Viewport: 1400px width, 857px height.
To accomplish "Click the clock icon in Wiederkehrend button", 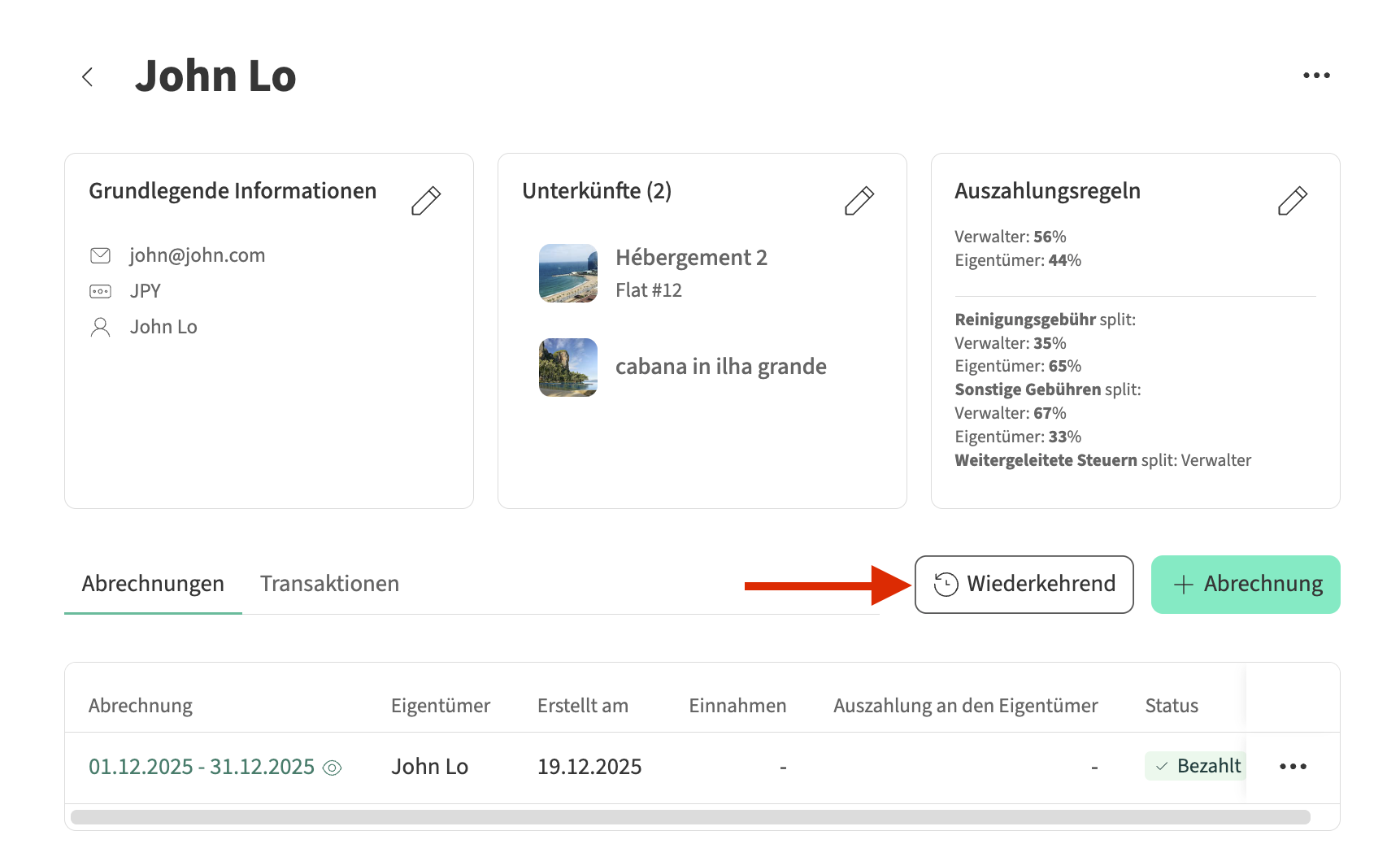I will point(946,585).
